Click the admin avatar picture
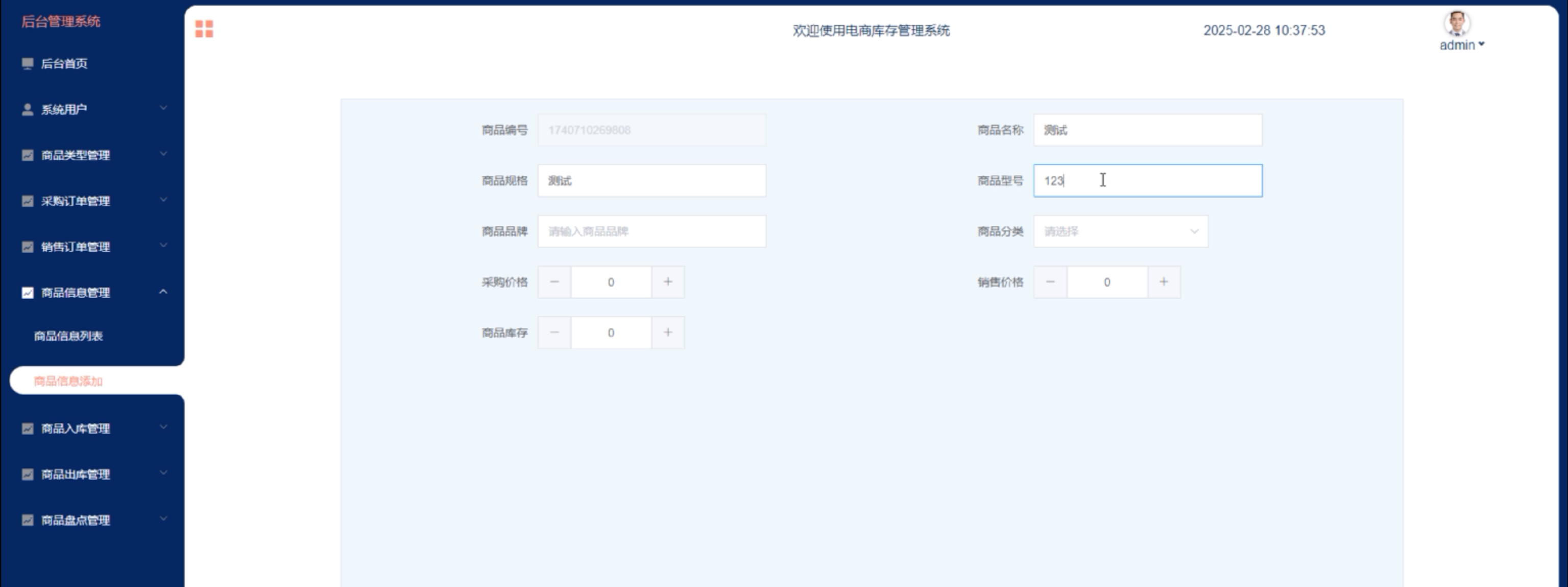 point(1457,23)
